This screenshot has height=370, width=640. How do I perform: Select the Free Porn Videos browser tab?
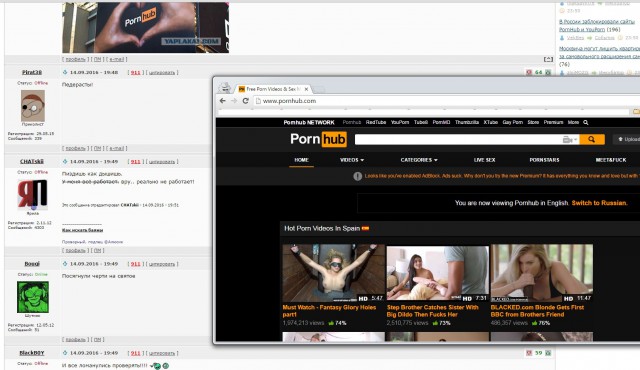pyautogui.click(x=273, y=89)
